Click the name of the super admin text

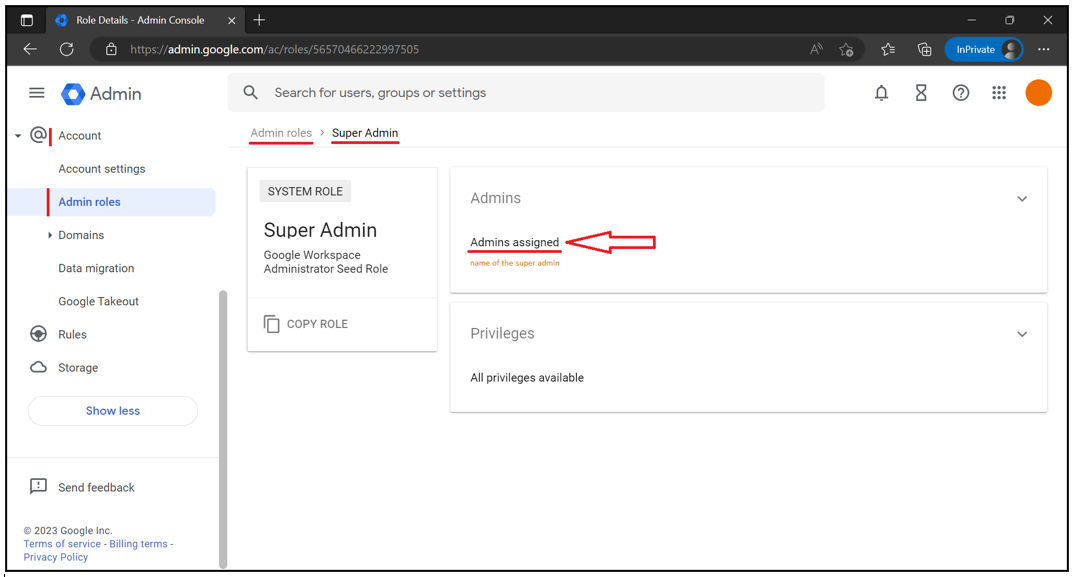coord(515,263)
